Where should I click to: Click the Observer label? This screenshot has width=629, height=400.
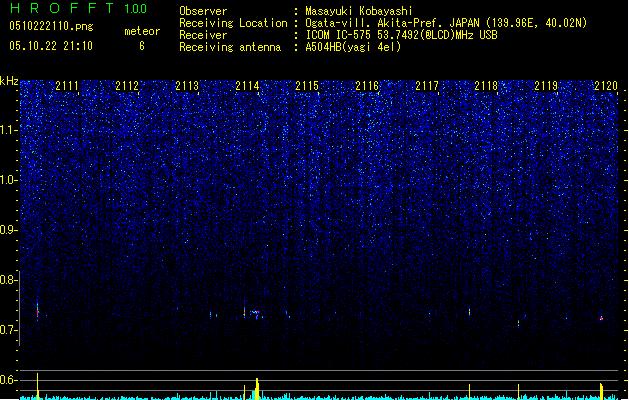(x=203, y=11)
